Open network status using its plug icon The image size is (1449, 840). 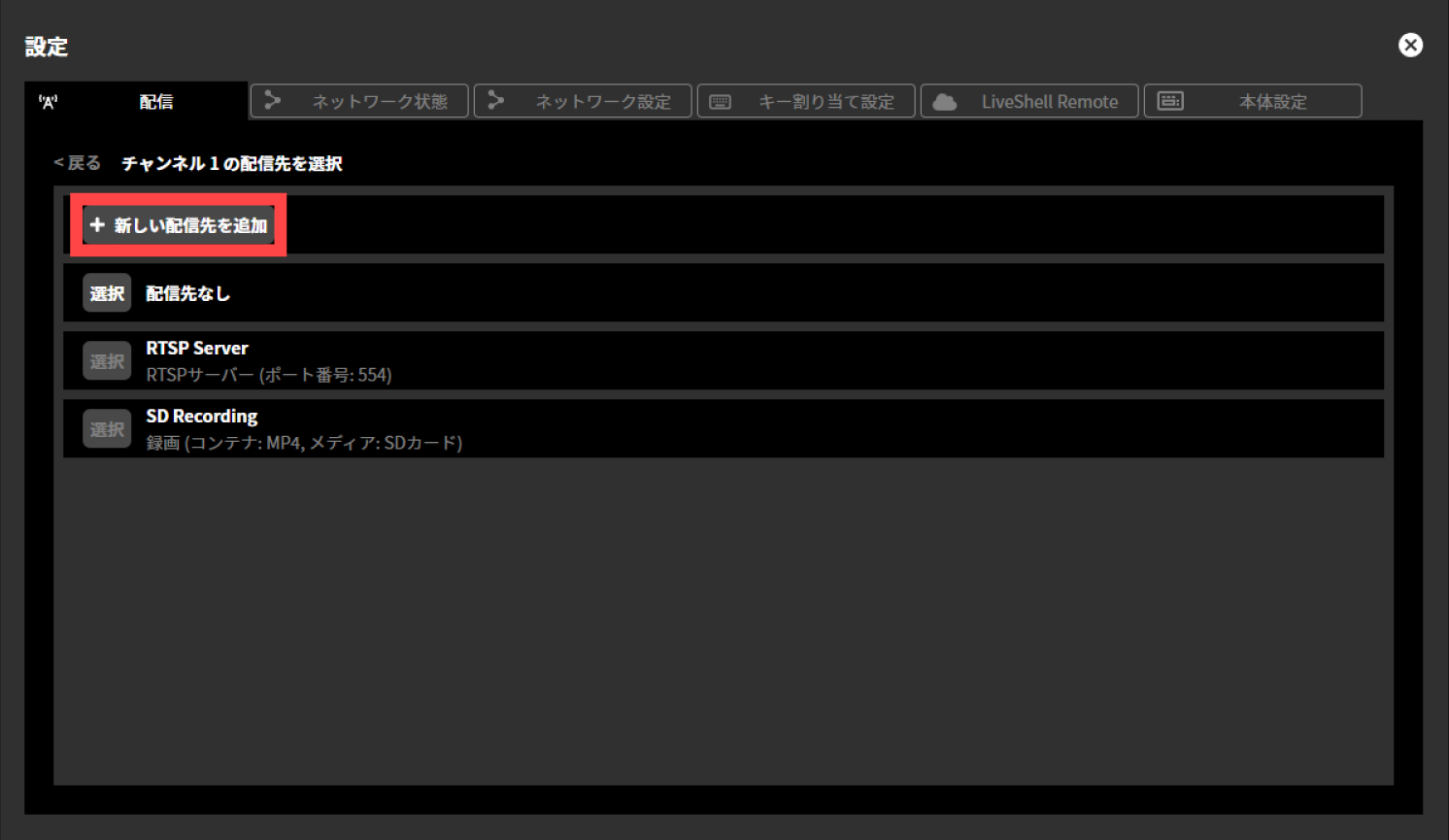273,100
